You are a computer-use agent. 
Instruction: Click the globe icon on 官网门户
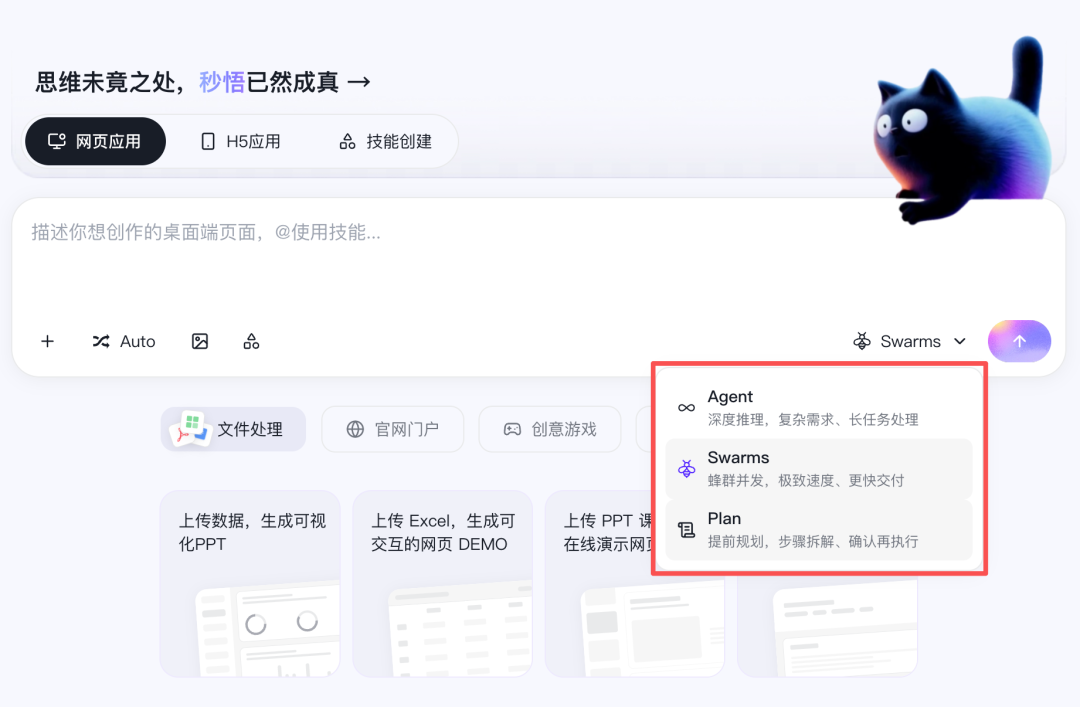[x=355, y=429]
